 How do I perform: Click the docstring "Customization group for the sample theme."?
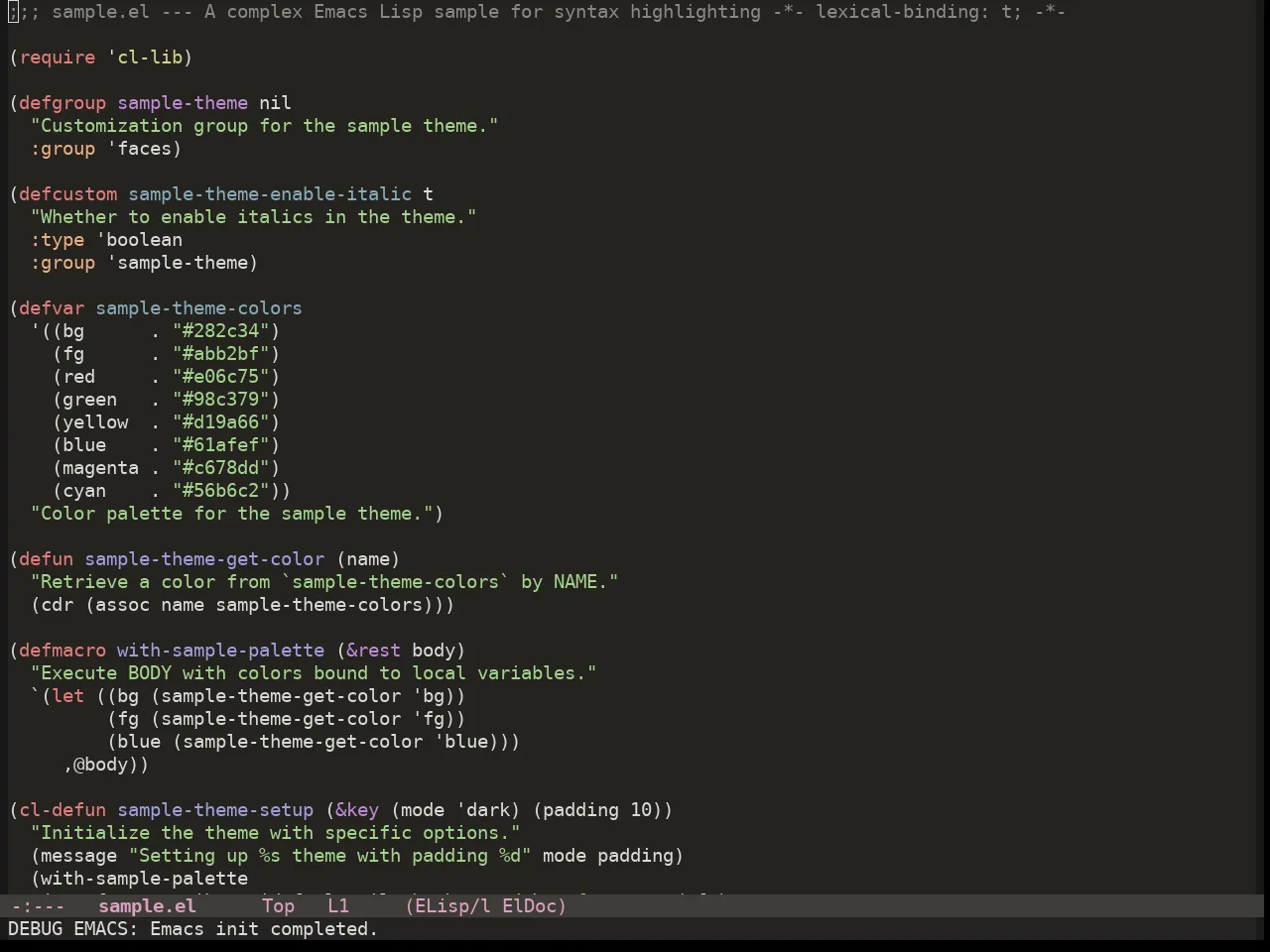pyautogui.click(x=265, y=126)
